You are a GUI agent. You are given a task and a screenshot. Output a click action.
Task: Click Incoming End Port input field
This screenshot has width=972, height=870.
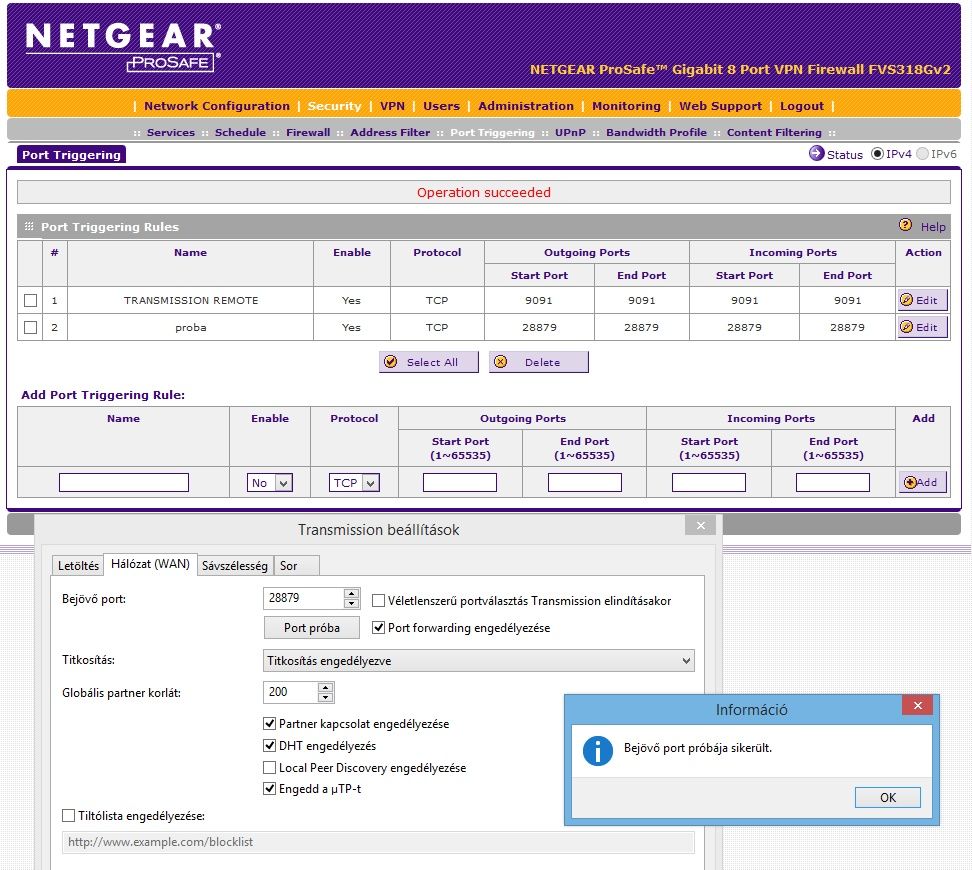[833, 482]
